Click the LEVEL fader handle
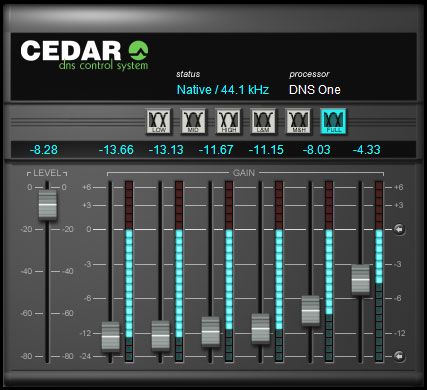 click(48, 205)
